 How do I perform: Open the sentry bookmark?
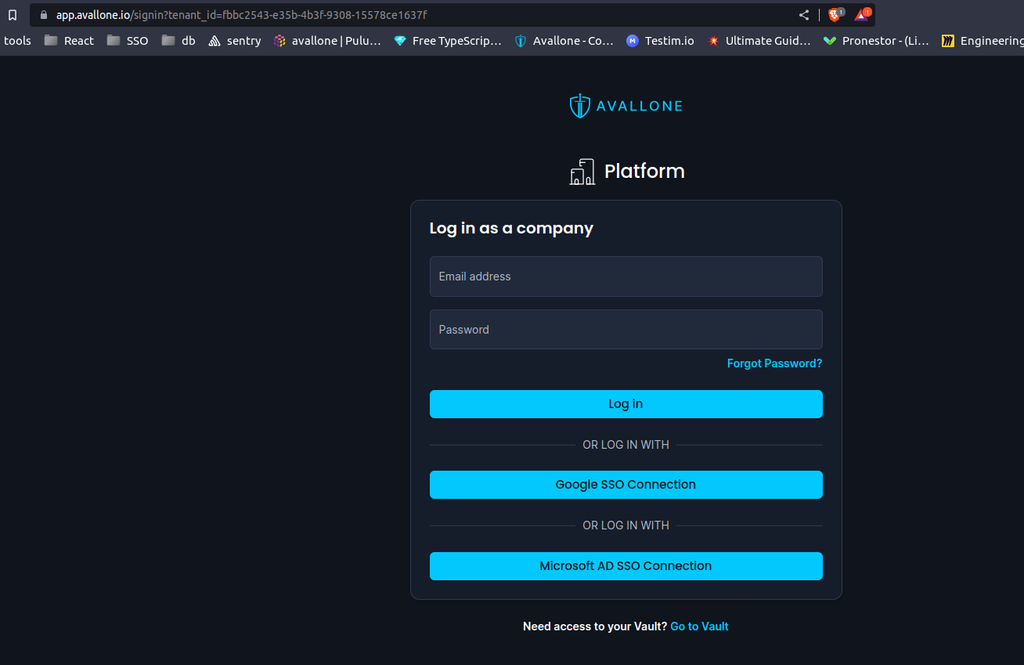tap(234, 41)
